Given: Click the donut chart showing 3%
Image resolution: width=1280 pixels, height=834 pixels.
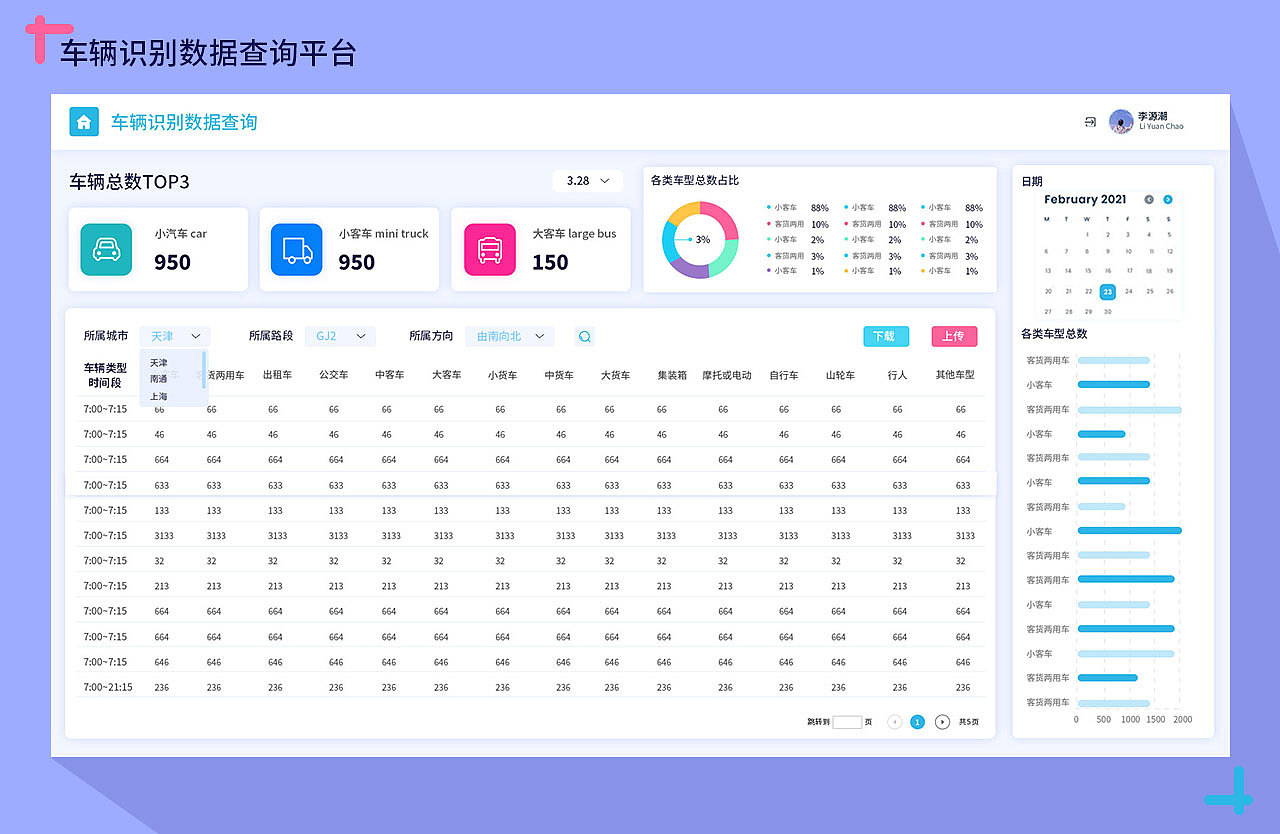Looking at the screenshot, I should (699, 240).
